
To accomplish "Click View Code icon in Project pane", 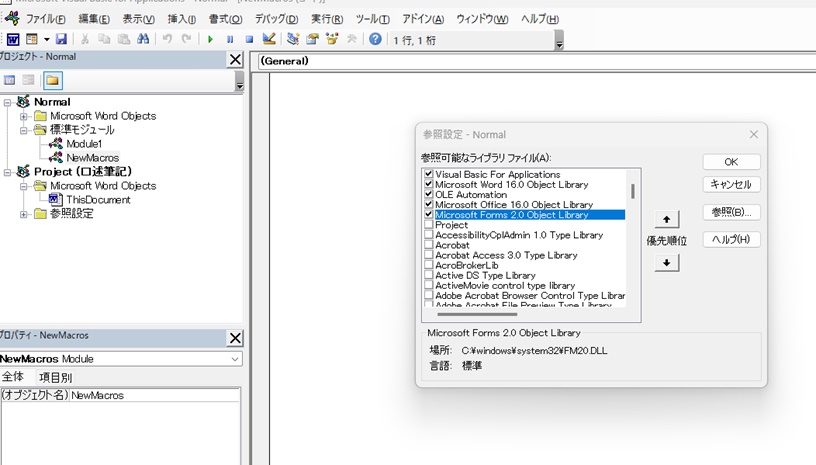I will coord(10,80).
